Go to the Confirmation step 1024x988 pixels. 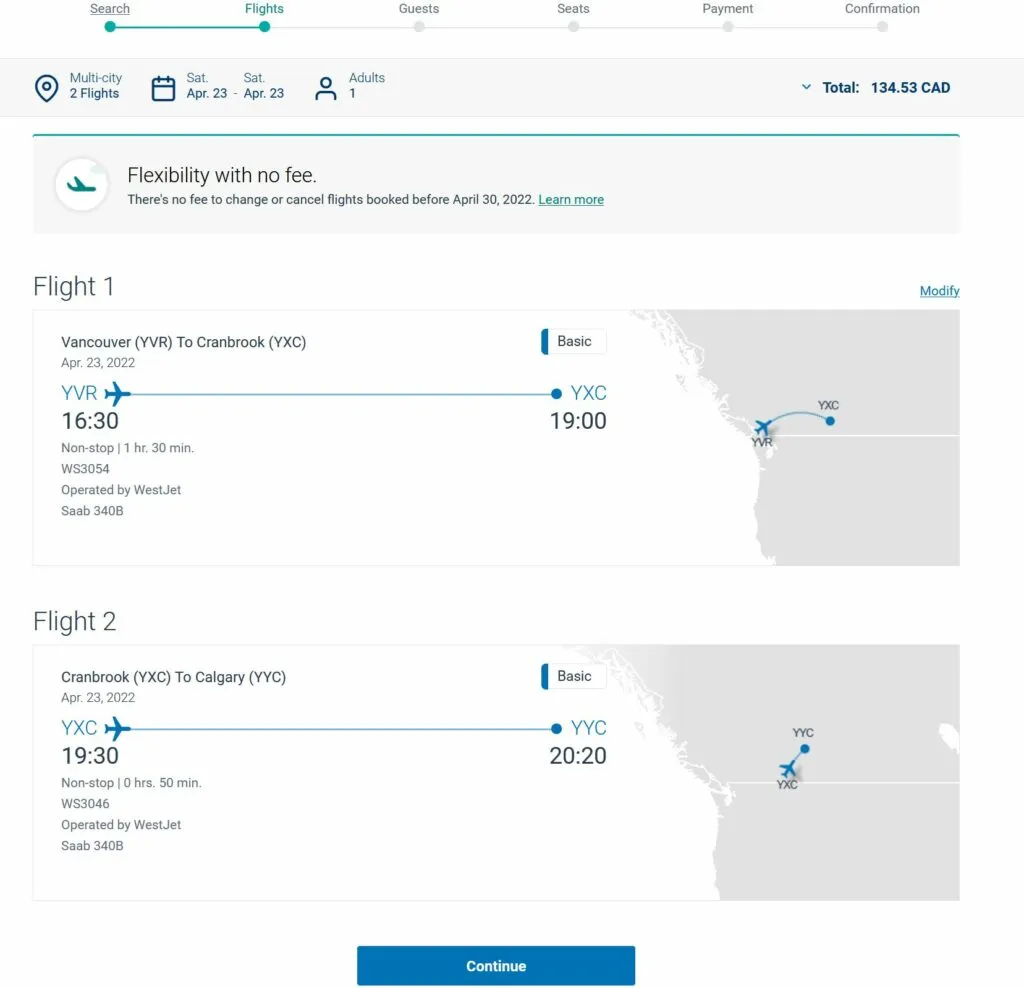[881, 9]
